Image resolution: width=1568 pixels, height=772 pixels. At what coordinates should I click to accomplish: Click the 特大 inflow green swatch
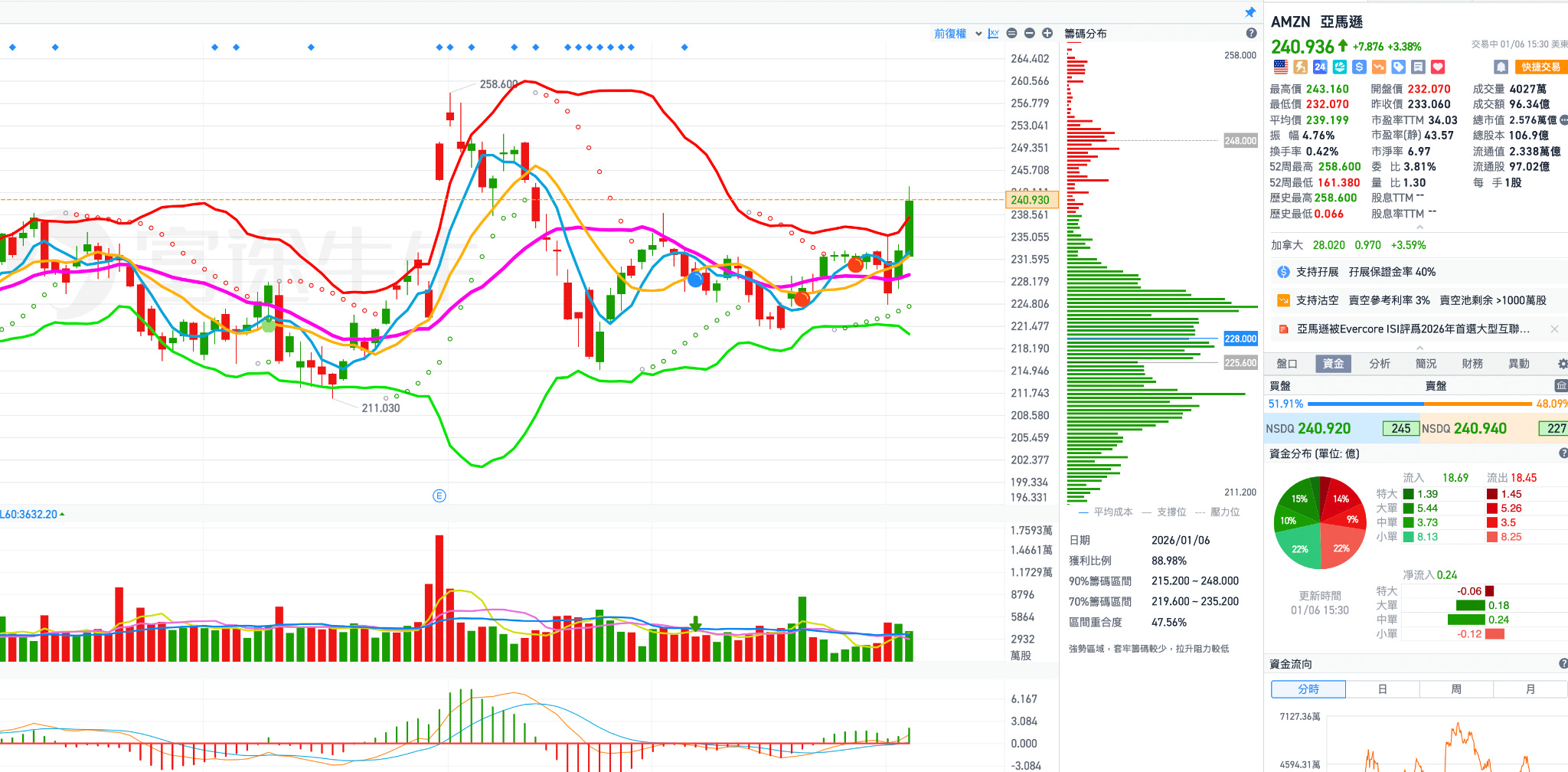tap(1409, 494)
